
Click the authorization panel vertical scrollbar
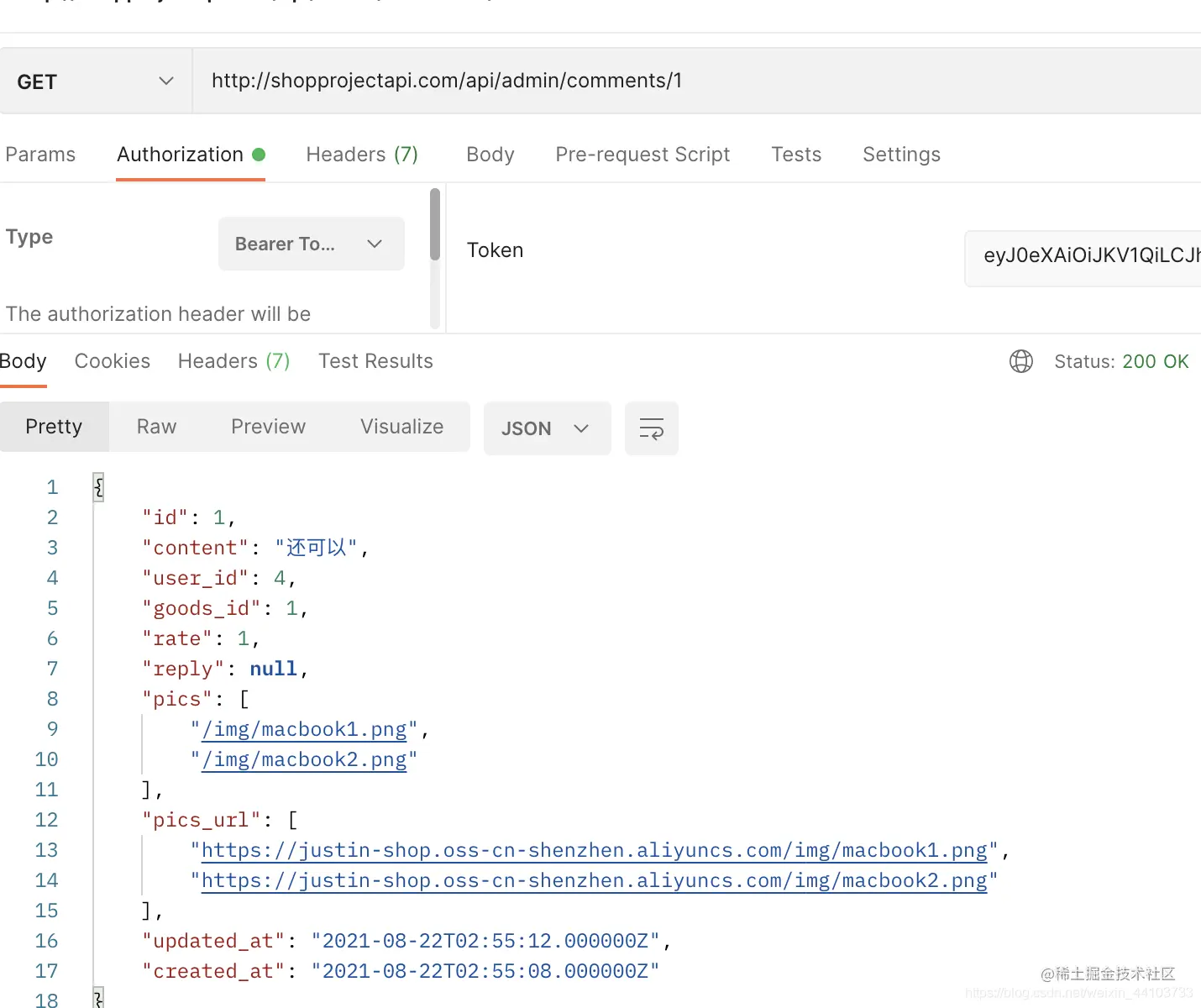pyautogui.click(x=434, y=224)
